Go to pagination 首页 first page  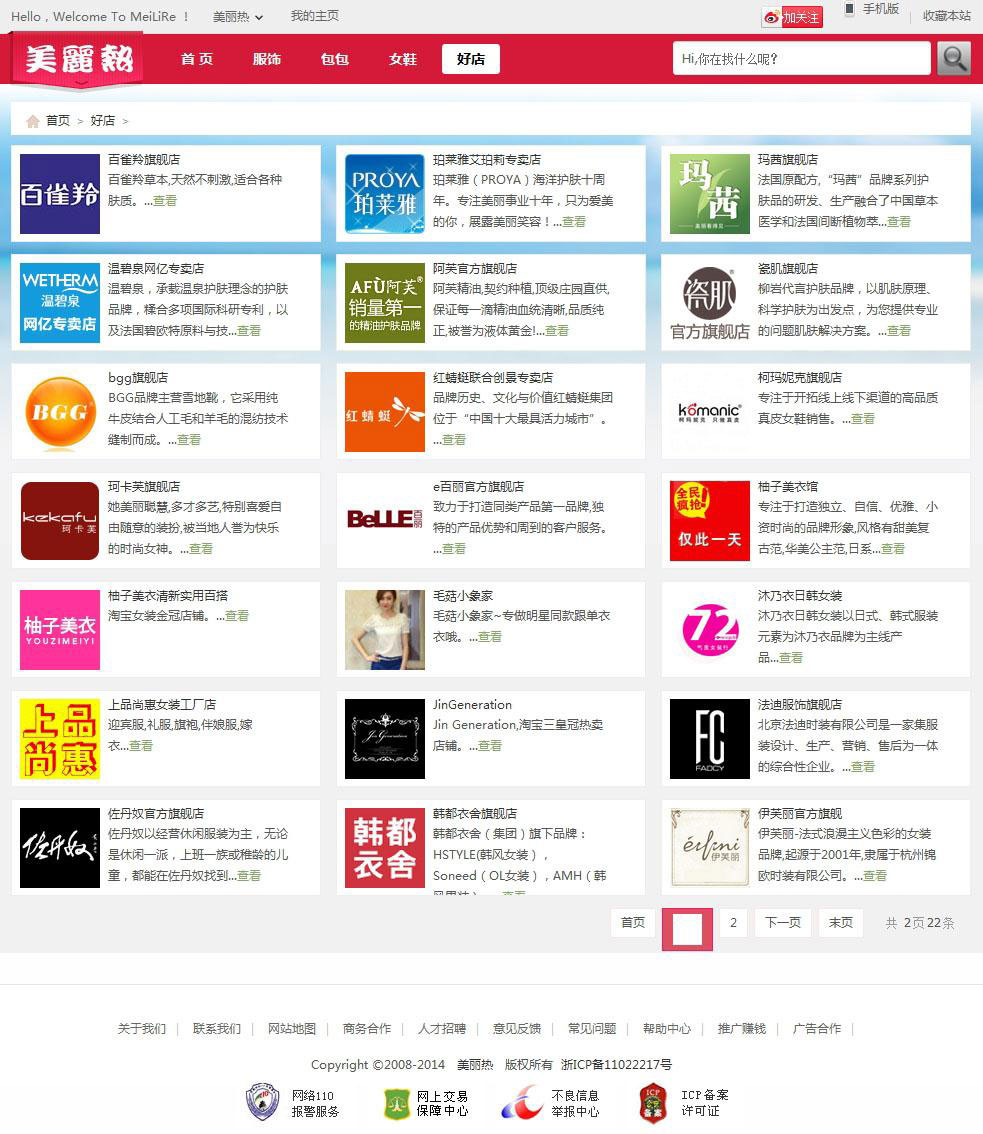click(633, 923)
